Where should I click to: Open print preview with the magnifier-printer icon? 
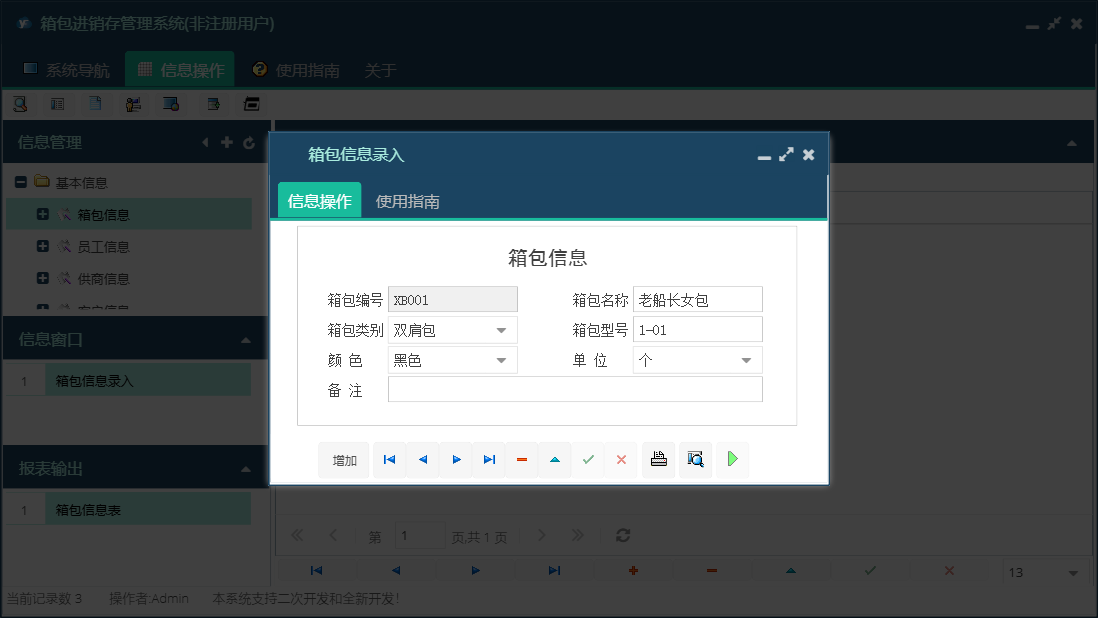695,459
